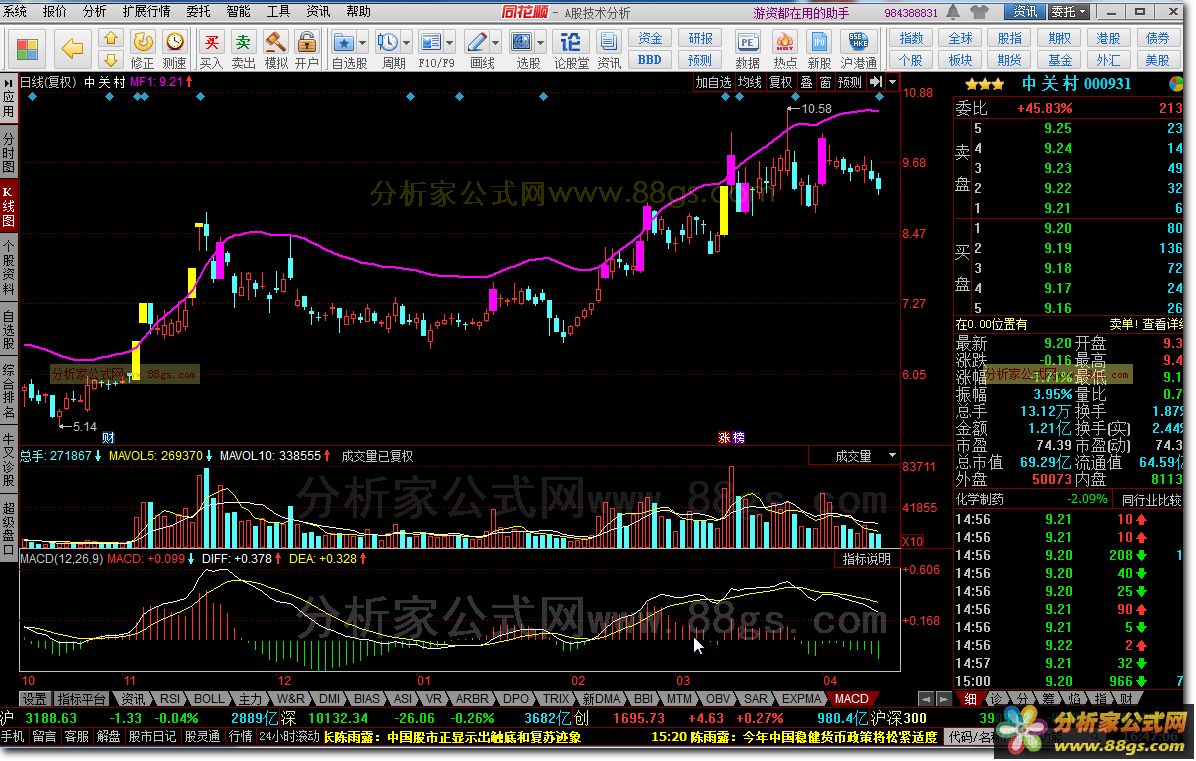Click the 修正 refresh icon
This screenshot has height=761, width=1196.
coord(143,42)
